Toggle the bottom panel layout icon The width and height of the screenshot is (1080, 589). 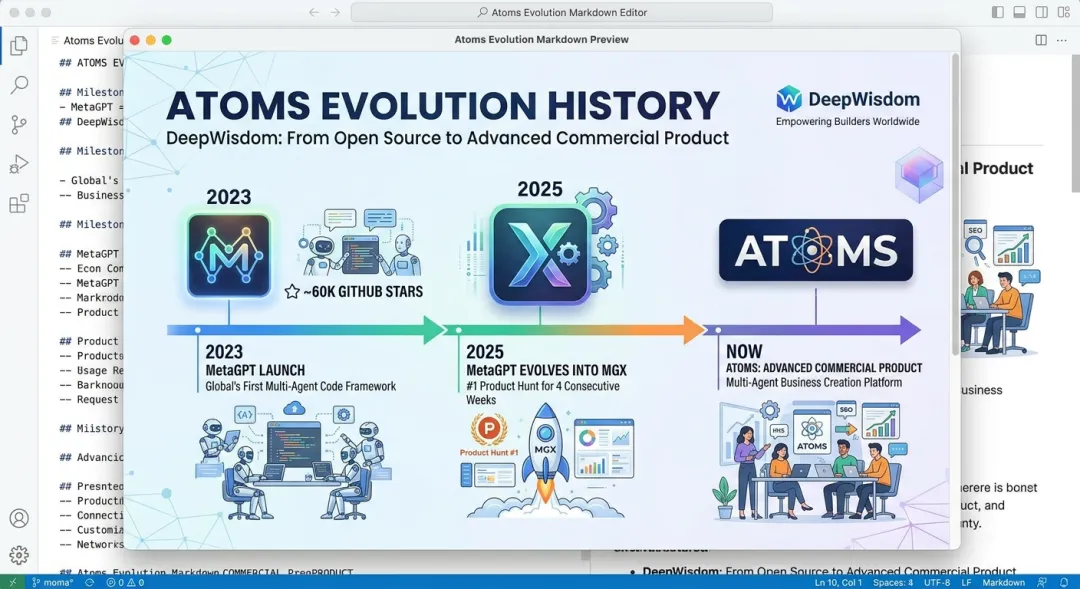[1019, 12]
